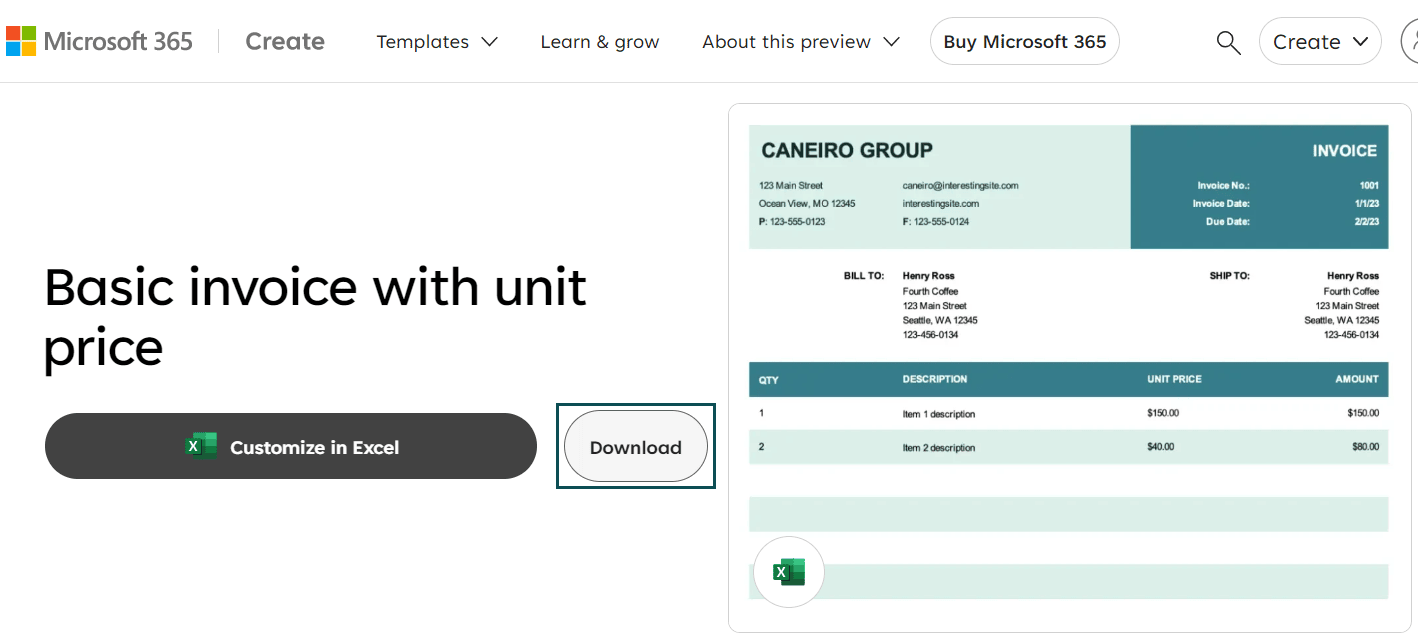The width and height of the screenshot is (1418, 642).
Task: Click the Create site title link
Action: click(x=285, y=41)
